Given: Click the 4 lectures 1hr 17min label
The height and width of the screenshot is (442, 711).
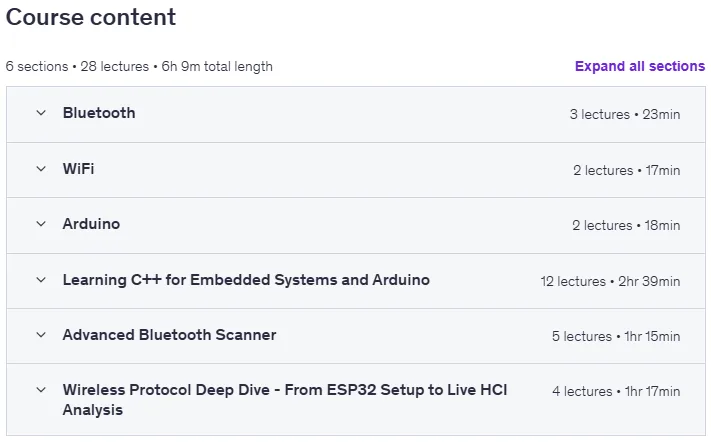Looking at the screenshot, I should point(616,391).
